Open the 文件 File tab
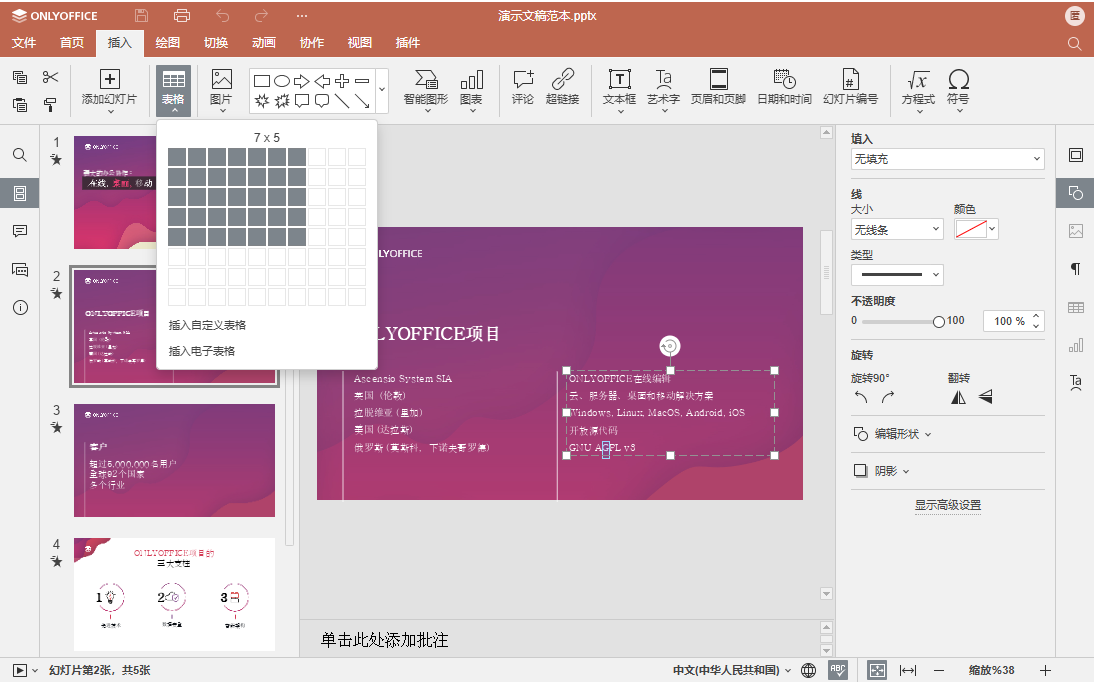The width and height of the screenshot is (1094, 684). [x=24, y=43]
